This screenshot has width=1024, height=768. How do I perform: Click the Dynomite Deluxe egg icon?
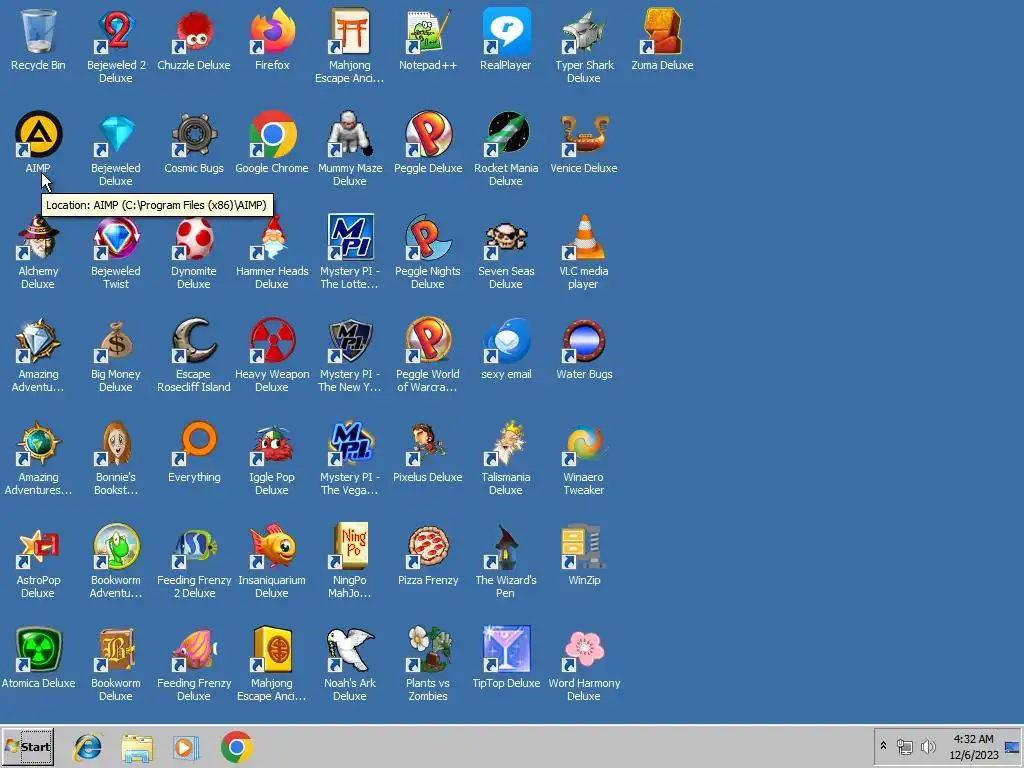pos(194,238)
